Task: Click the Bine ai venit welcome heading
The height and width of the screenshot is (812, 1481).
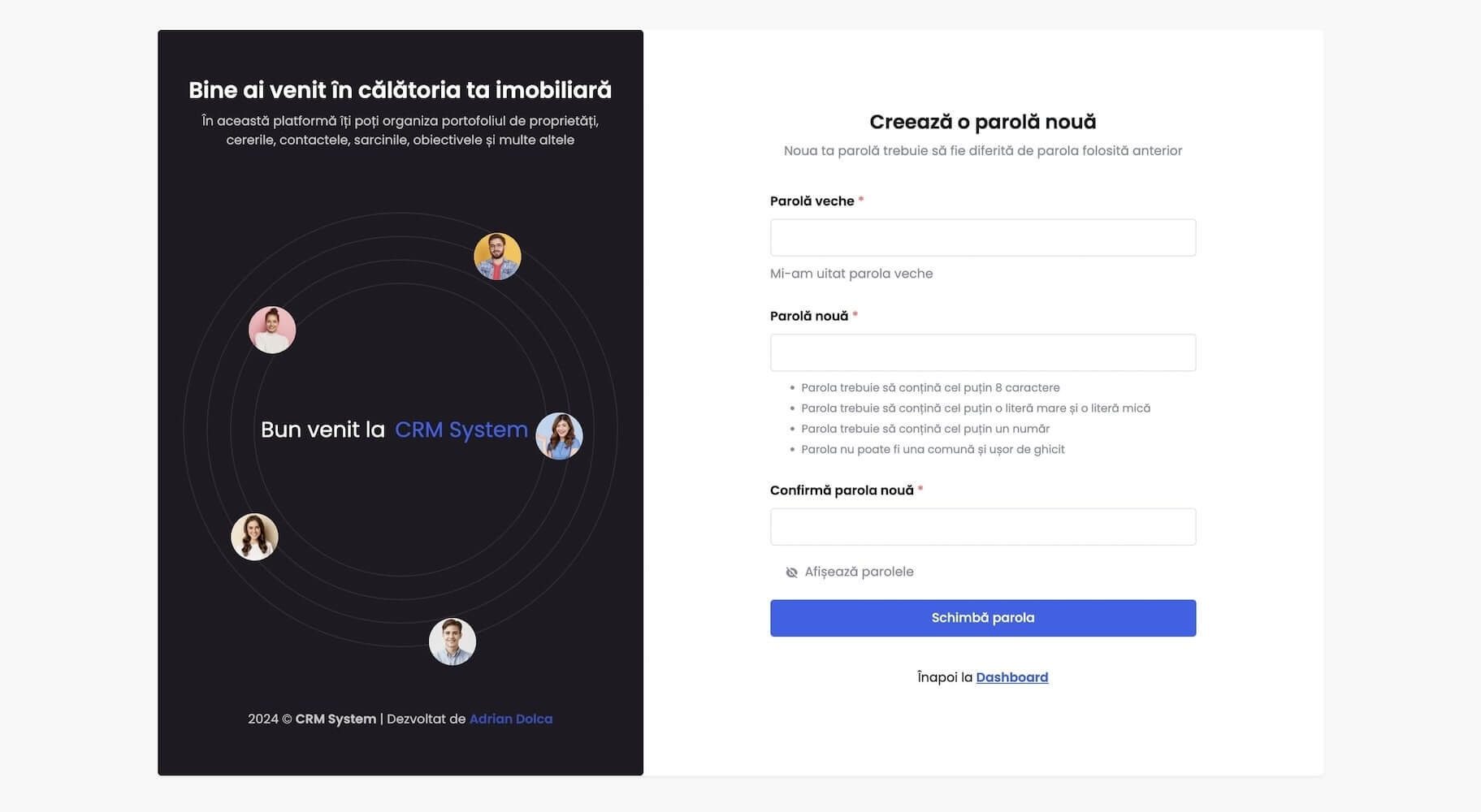Action: click(400, 90)
